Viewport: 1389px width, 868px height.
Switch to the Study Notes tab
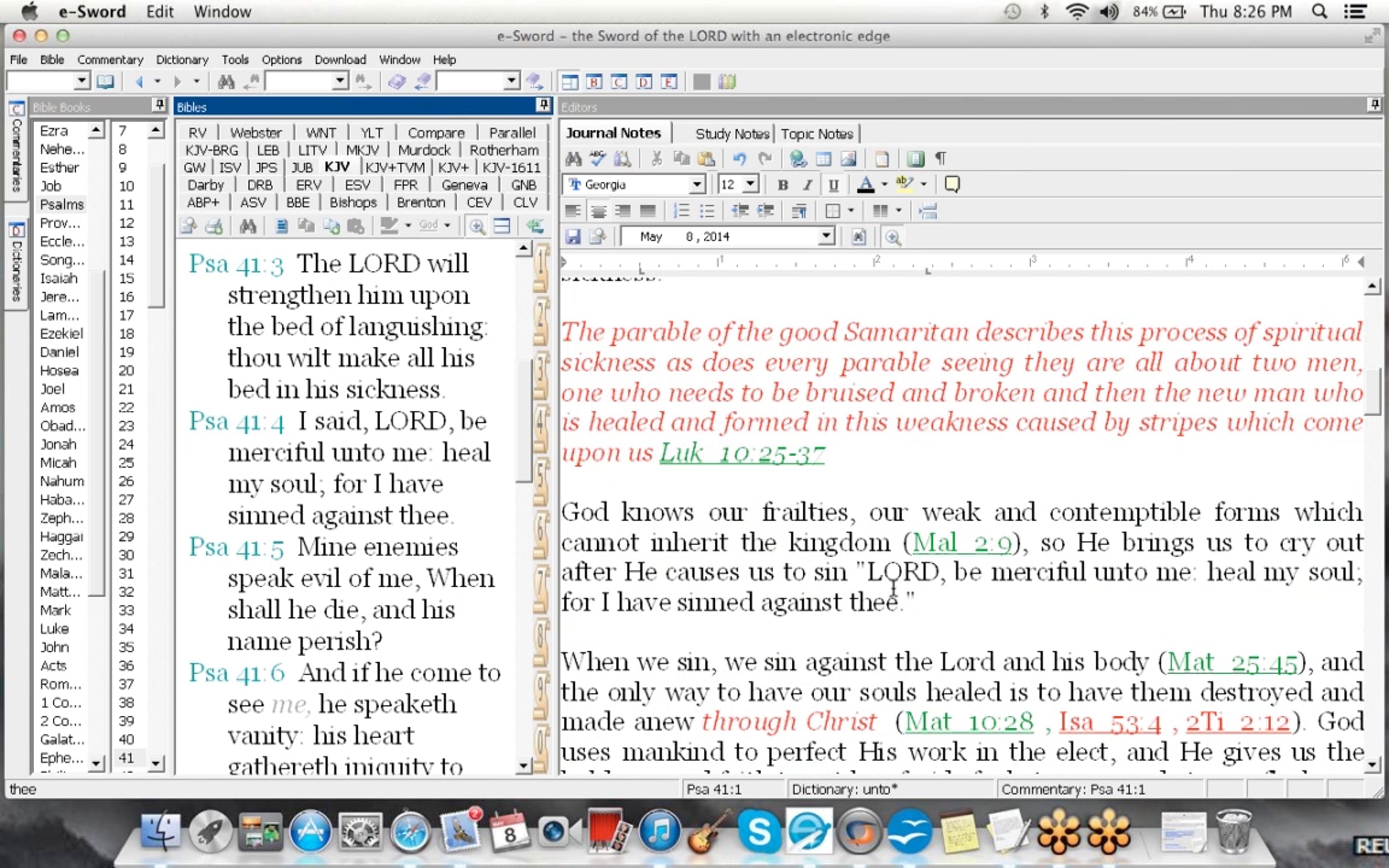pyautogui.click(x=732, y=134)
